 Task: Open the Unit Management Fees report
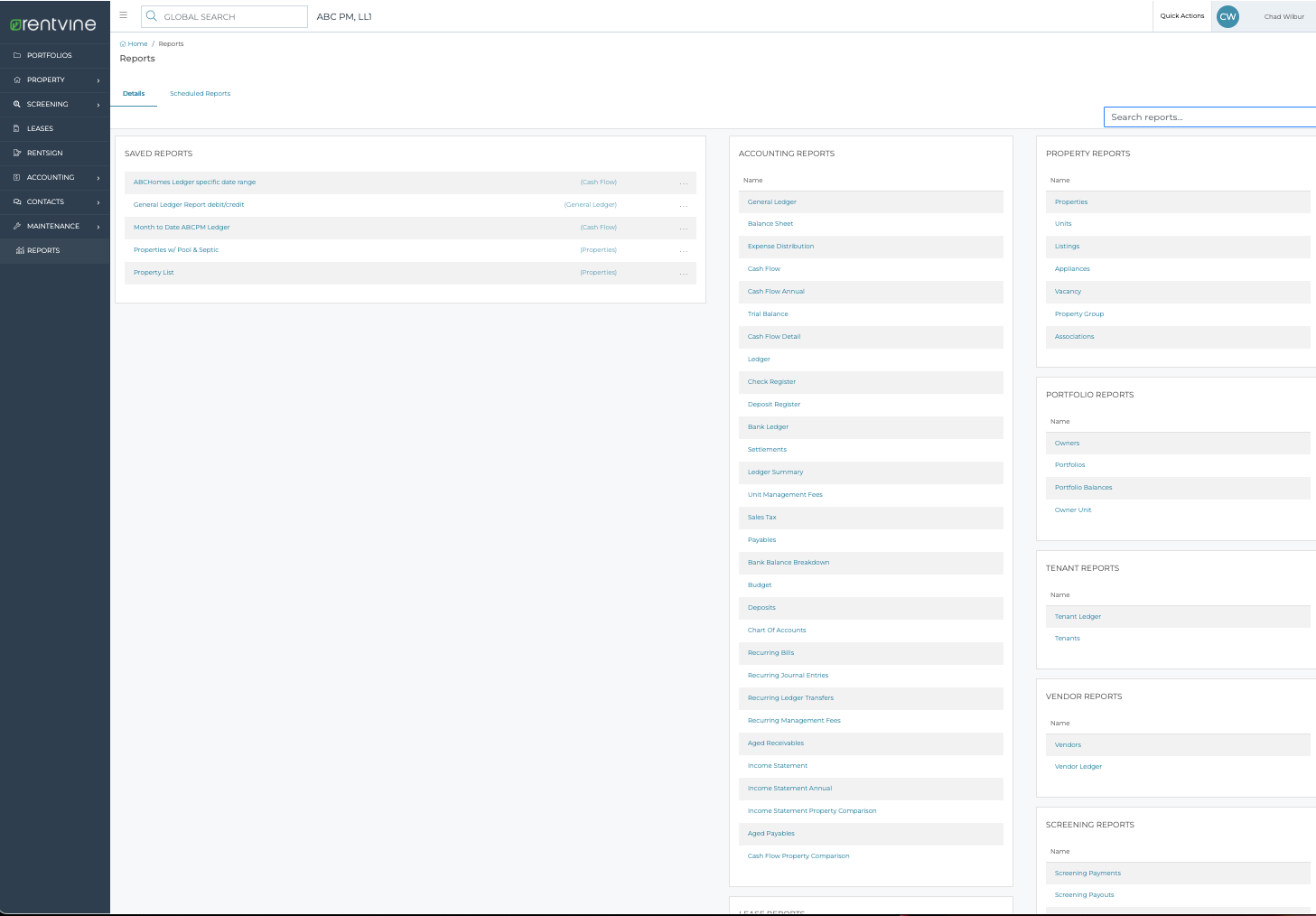[785, 494]
